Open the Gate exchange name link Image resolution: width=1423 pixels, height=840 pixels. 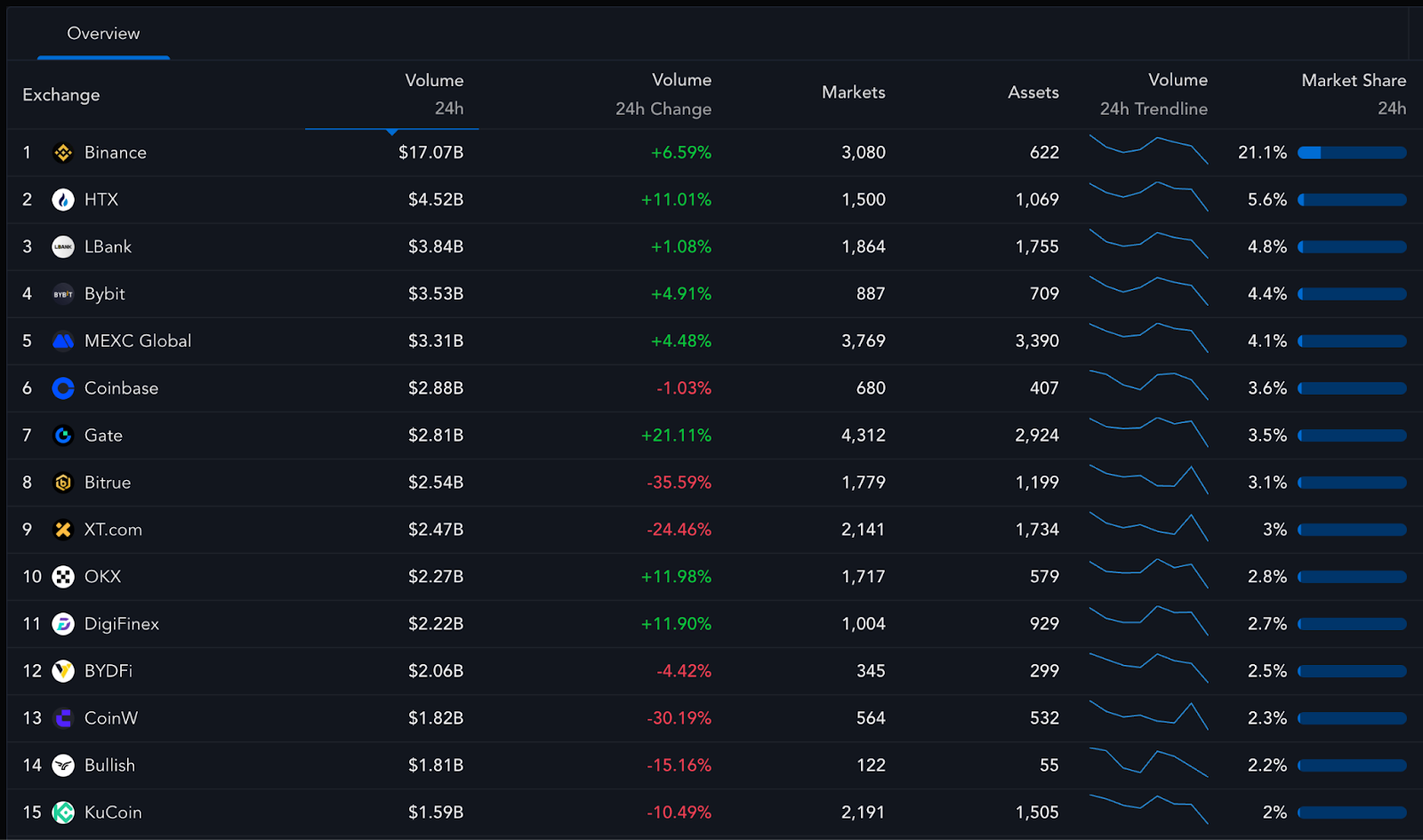pos(102,435)
